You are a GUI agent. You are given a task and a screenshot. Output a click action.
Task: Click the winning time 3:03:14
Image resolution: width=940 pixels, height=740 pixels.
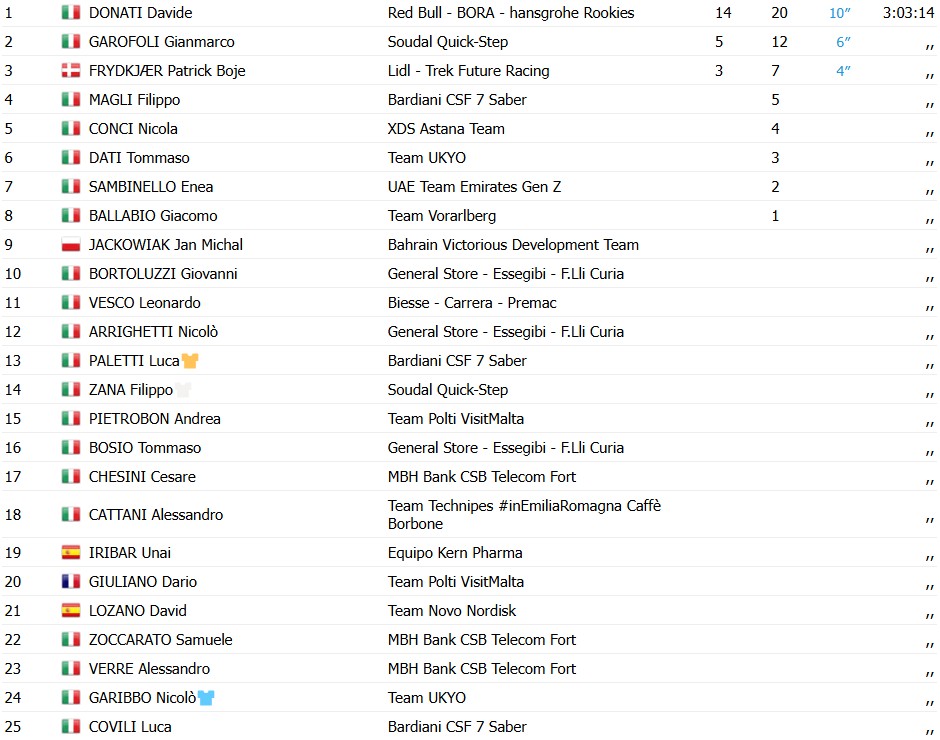click(908, 13)
